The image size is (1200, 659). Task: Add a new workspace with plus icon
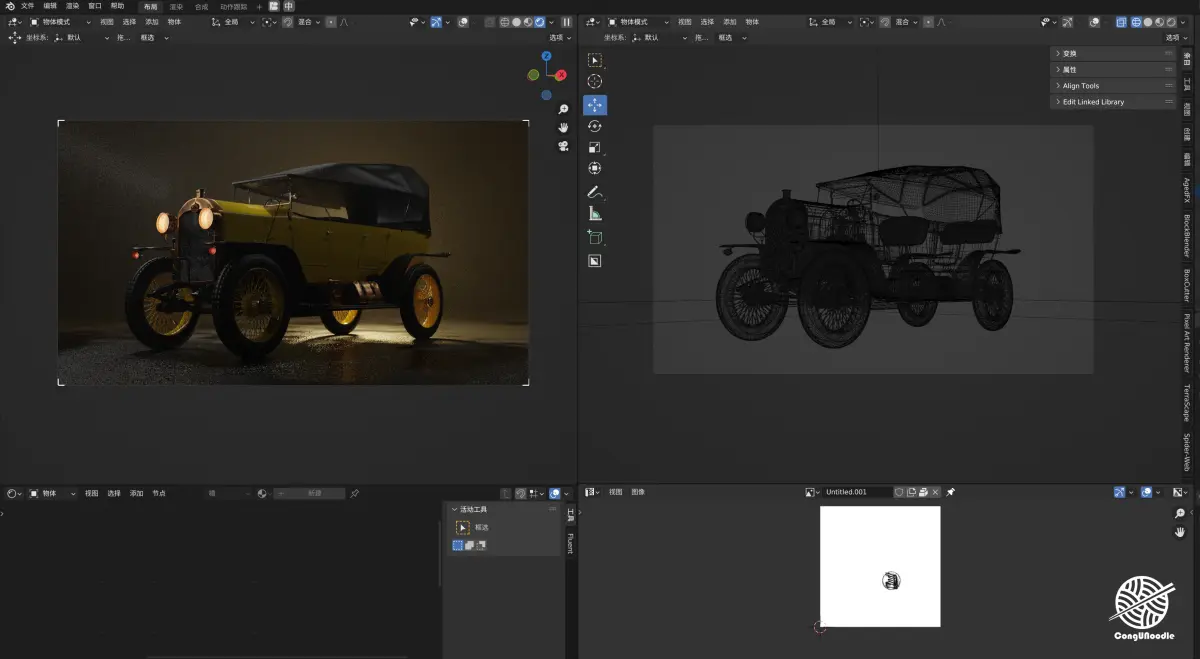259,6
